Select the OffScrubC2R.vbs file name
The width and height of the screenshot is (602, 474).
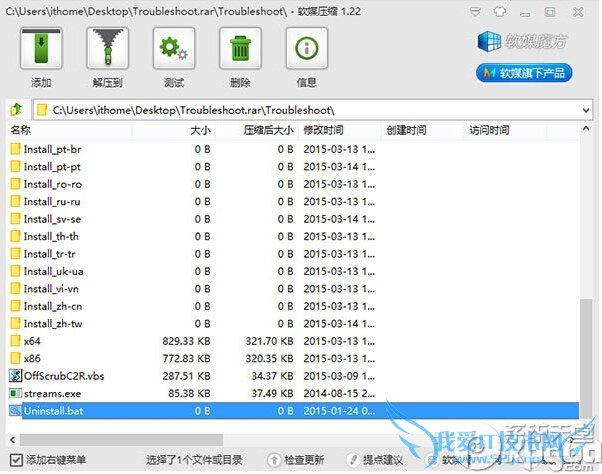click(x=64, y=376)
